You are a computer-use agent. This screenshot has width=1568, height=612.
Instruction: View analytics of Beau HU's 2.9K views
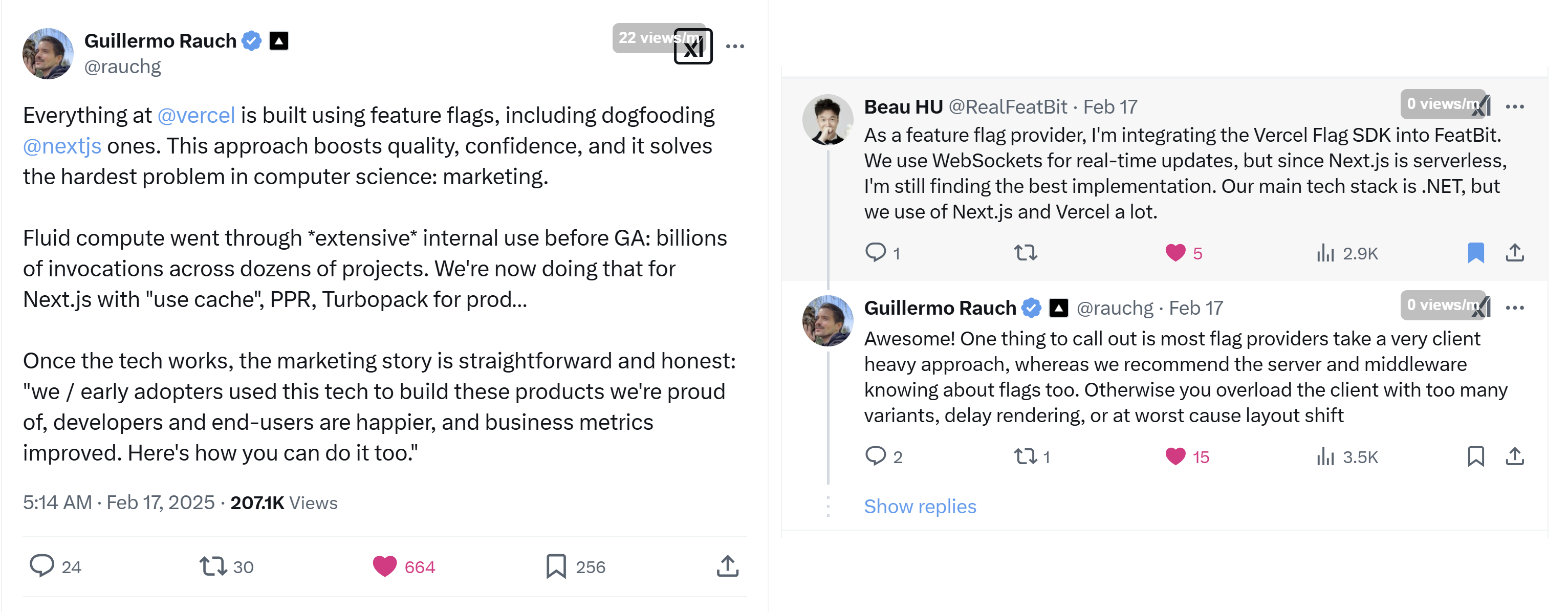click(x=1347, y=252)
